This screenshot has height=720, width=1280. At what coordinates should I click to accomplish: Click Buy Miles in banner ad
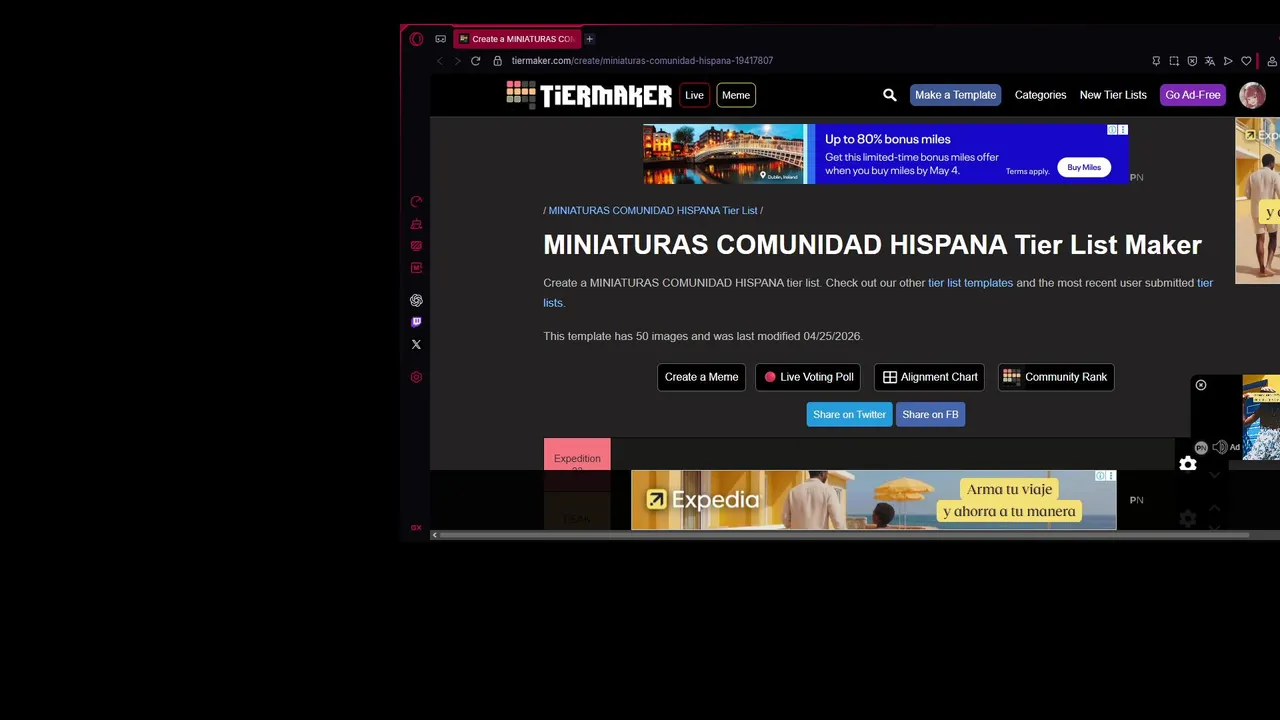coord(1084,167)
